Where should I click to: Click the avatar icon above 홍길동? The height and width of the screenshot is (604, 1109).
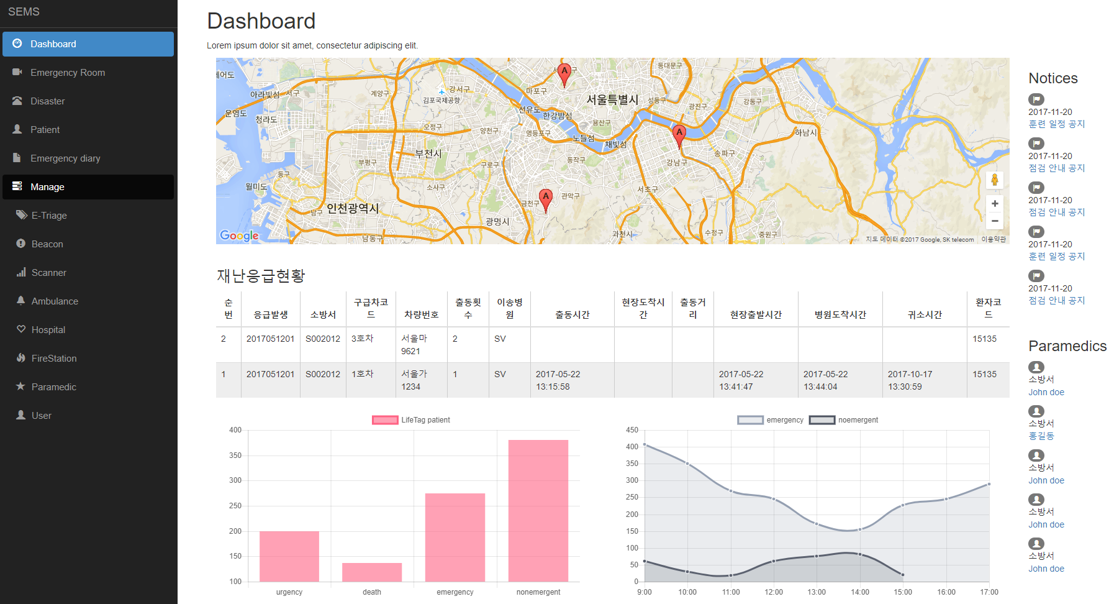(1036, 411)
